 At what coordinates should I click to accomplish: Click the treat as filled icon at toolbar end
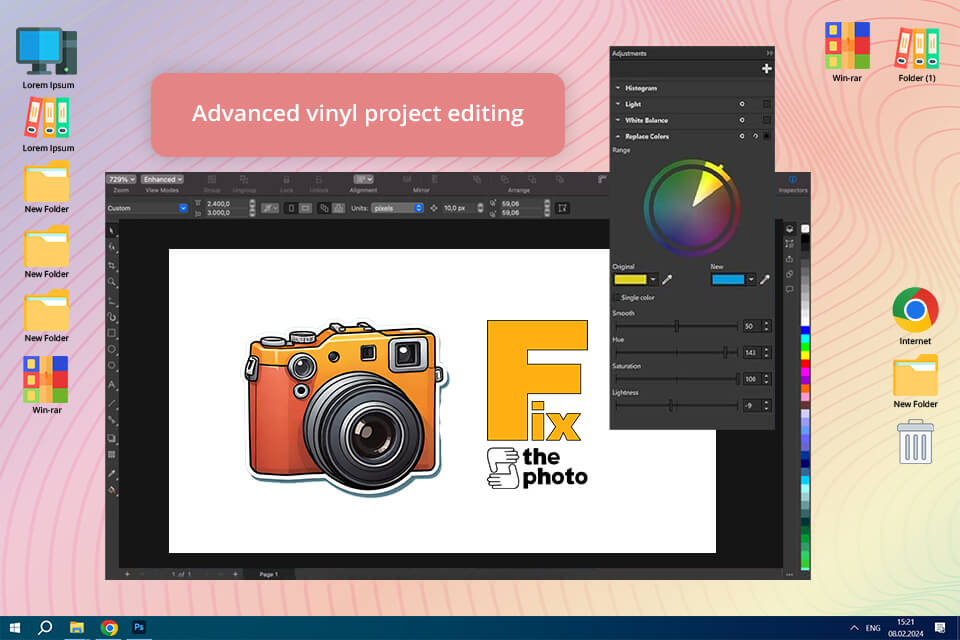pyautogui.click(x=563, y=208)
